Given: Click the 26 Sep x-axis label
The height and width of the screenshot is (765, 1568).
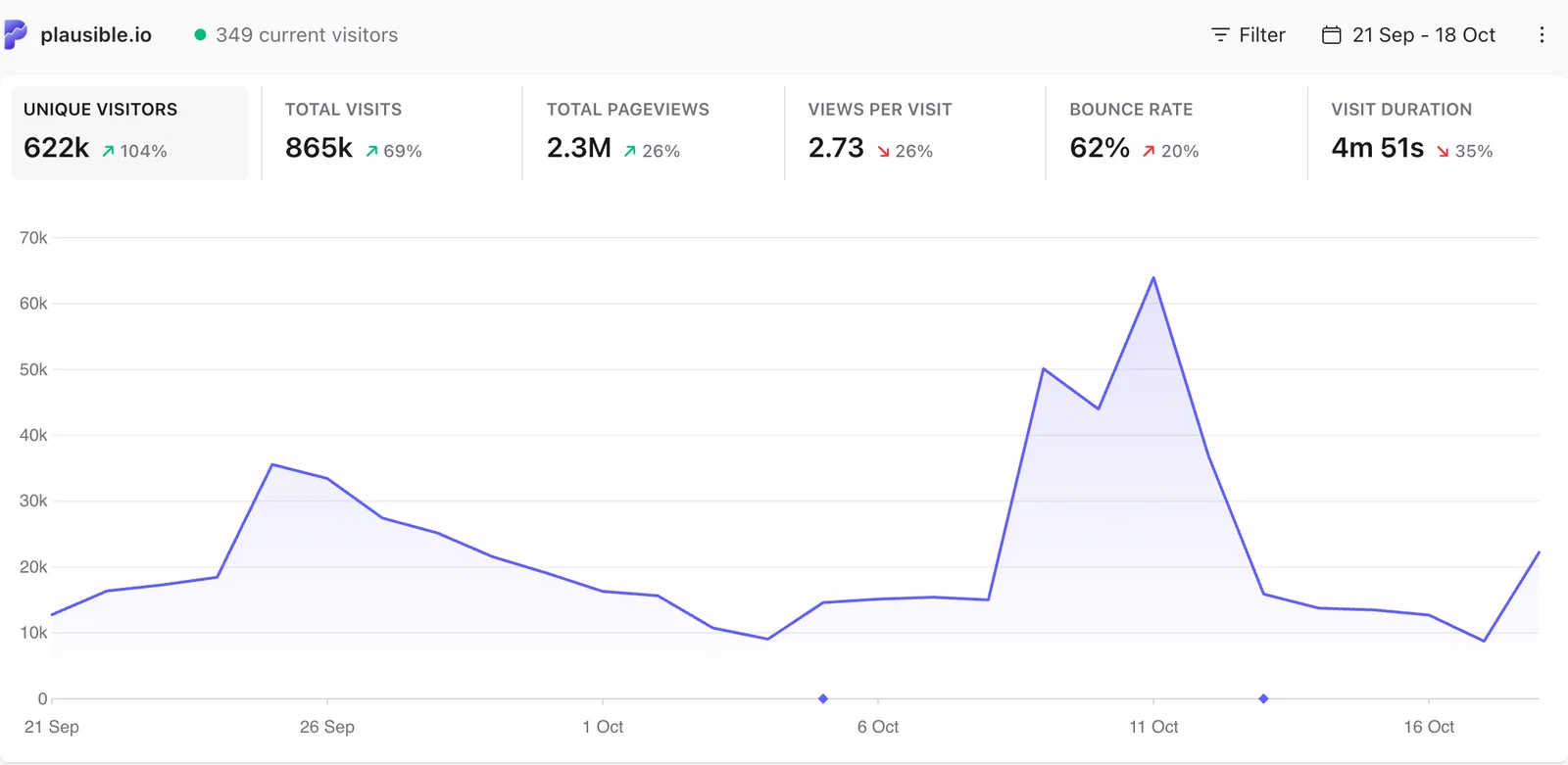Looking at the screenshot, I should pos(327,727).
